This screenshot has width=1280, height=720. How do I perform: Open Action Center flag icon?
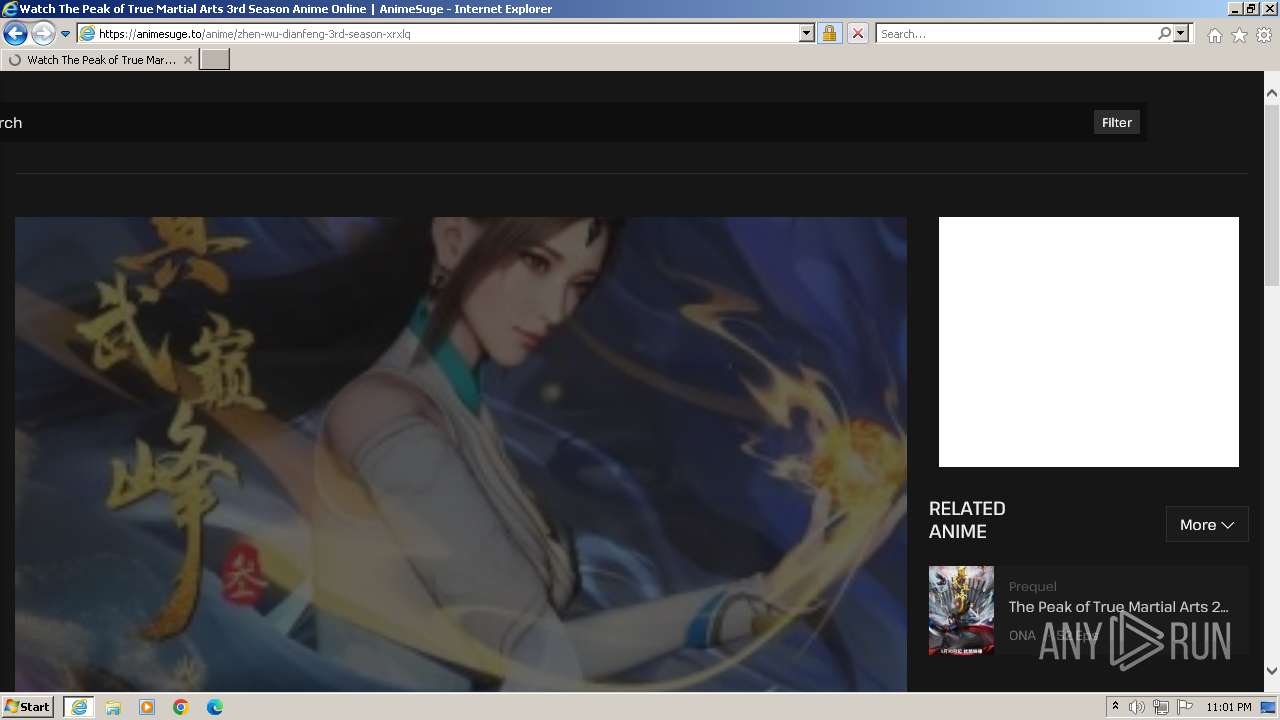(1185, 707)
